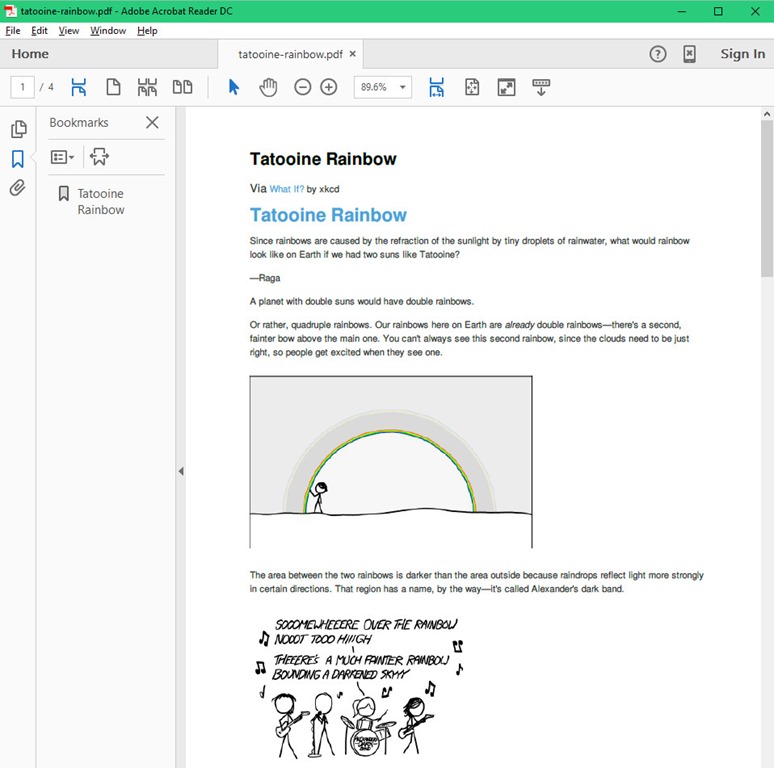Screen dimensions: 774x768
Task: Find the current bookmark icon
Action: [x=99, y=157]
